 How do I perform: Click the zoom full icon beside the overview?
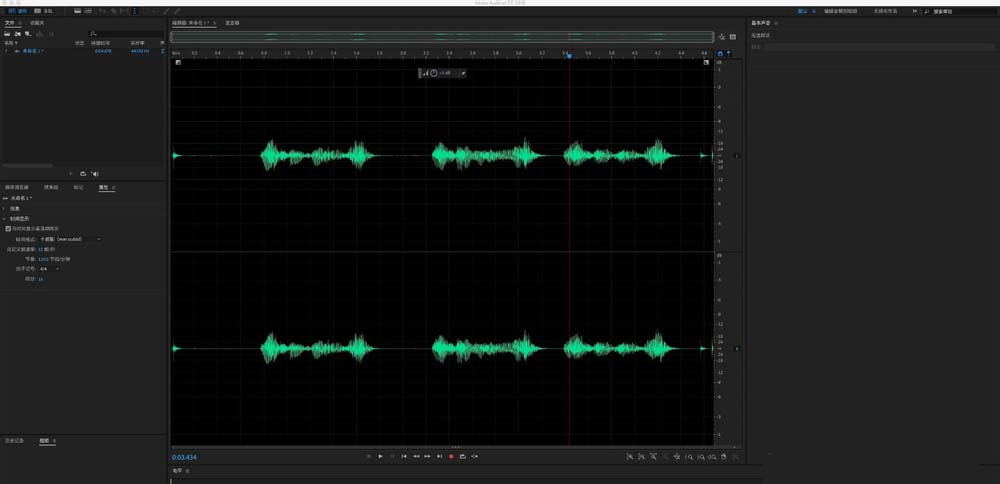[733, 37]
